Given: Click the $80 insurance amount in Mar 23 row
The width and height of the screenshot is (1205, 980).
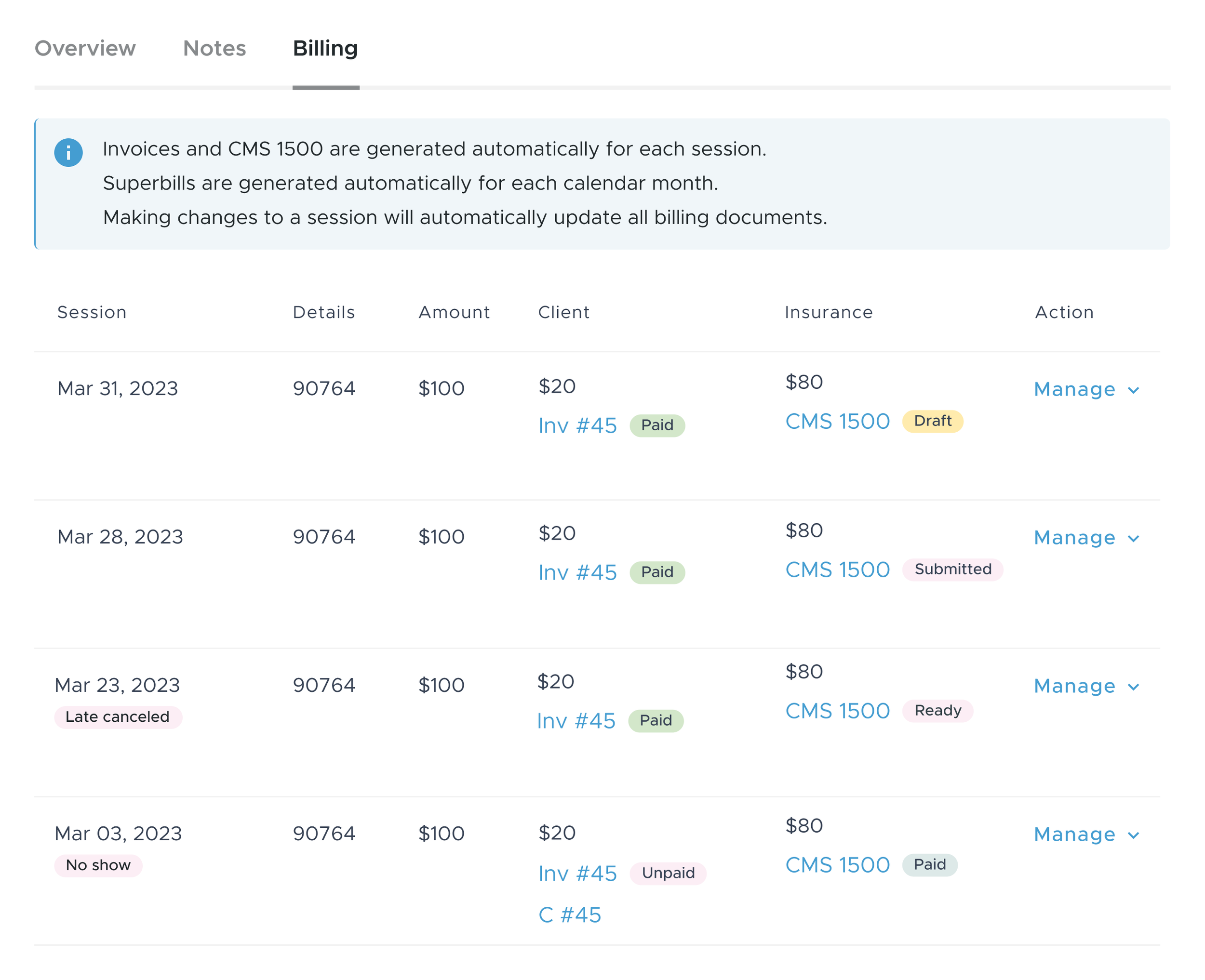Looking at the screenshot, I should (804, 672).
